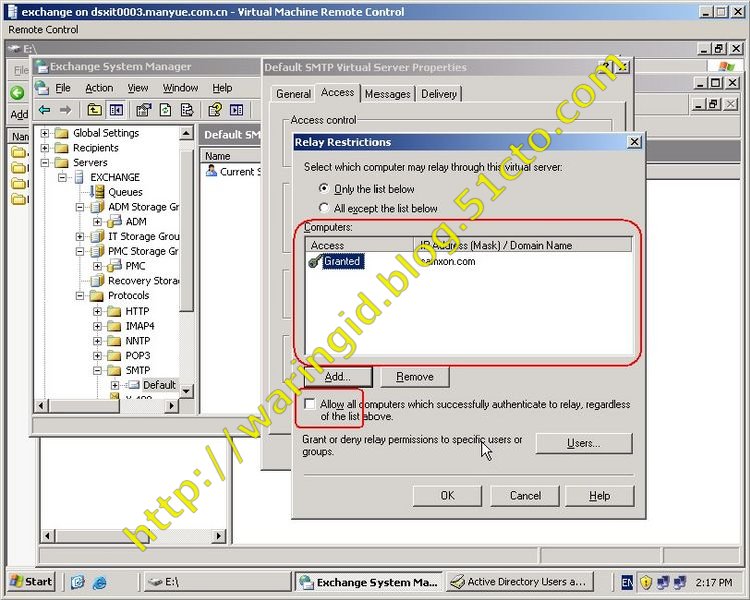Viewport: 750px width, 600px height.
Task: Click the Add... button
Action: tap(337, 377)
